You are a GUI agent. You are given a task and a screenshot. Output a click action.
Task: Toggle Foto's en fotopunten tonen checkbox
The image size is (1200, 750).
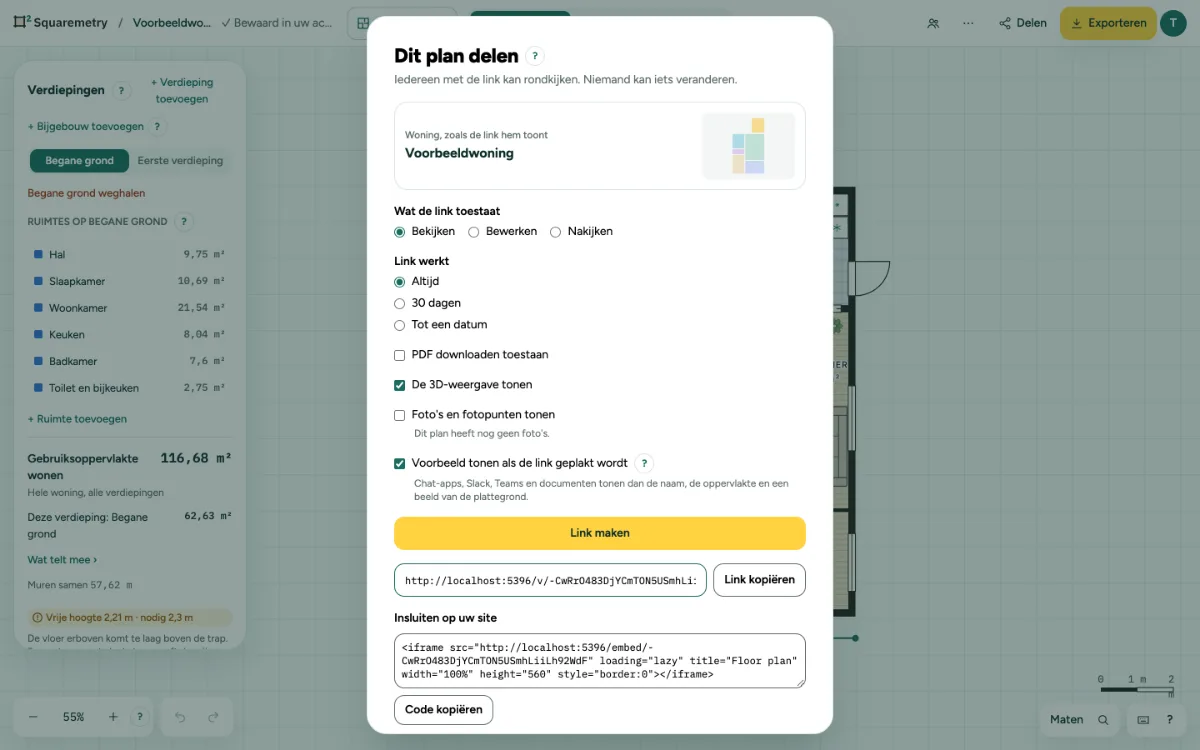pos(400,415)
